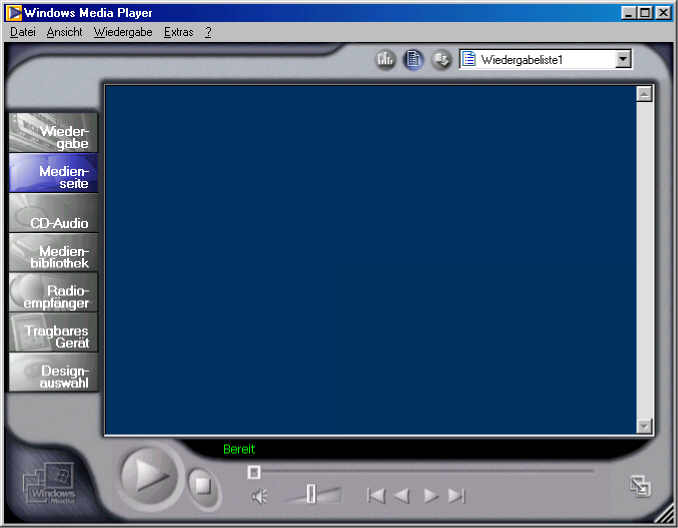Mute the sound with speaker icon
This screenshot has width=678, height=528.
(259, 496)
